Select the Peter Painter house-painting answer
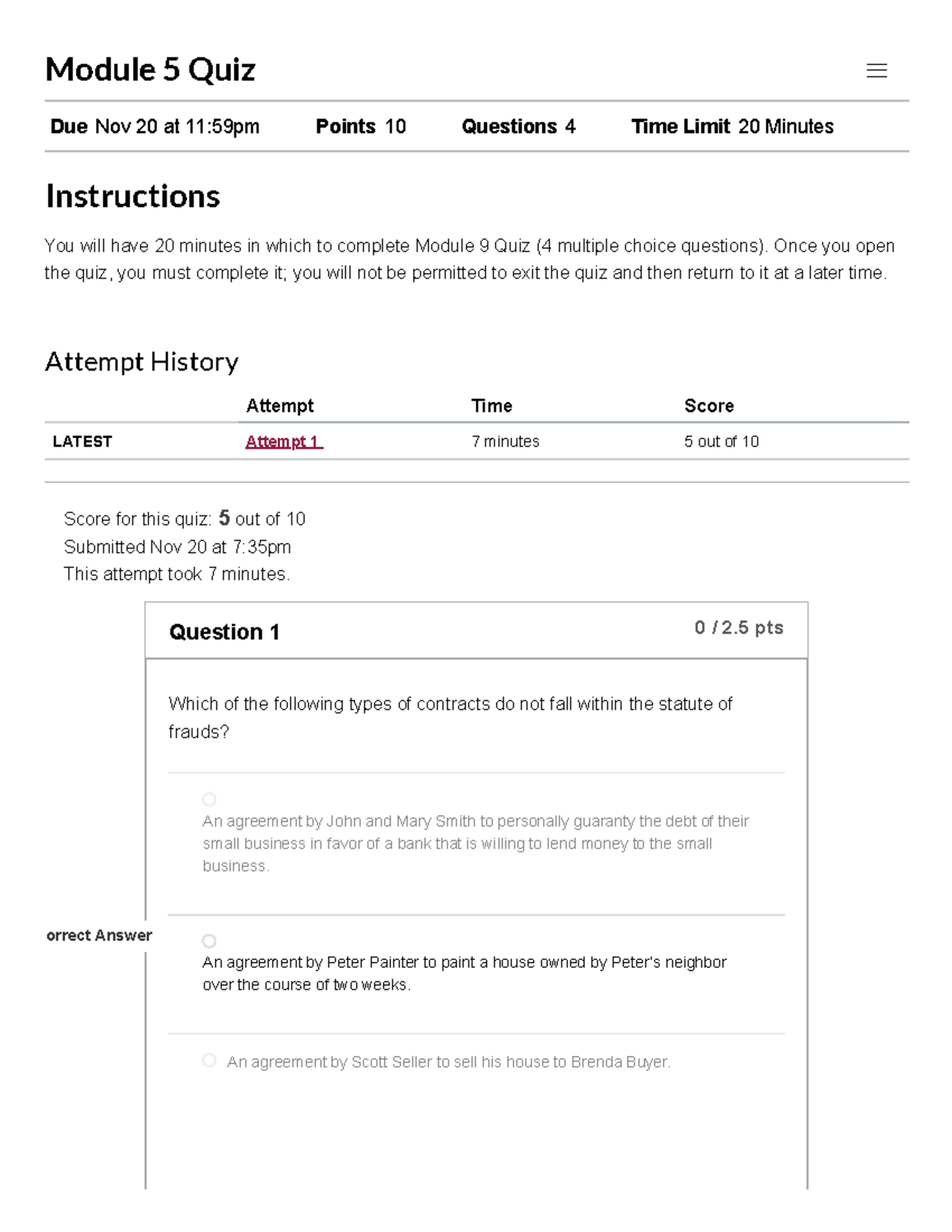This screenshot has height=1232, width=952. [209, 941]
